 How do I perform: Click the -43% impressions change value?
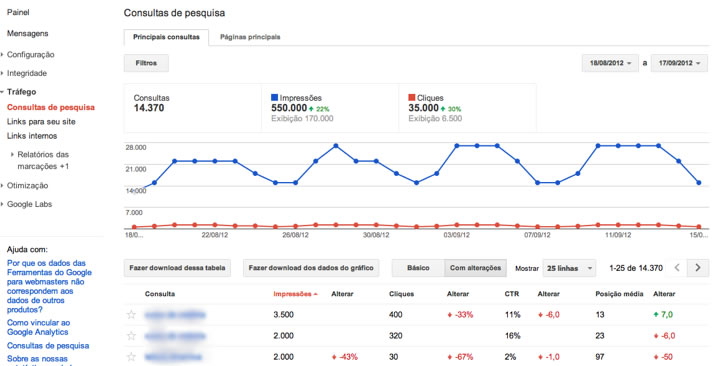pyautogui.click(x=344, y=357)
